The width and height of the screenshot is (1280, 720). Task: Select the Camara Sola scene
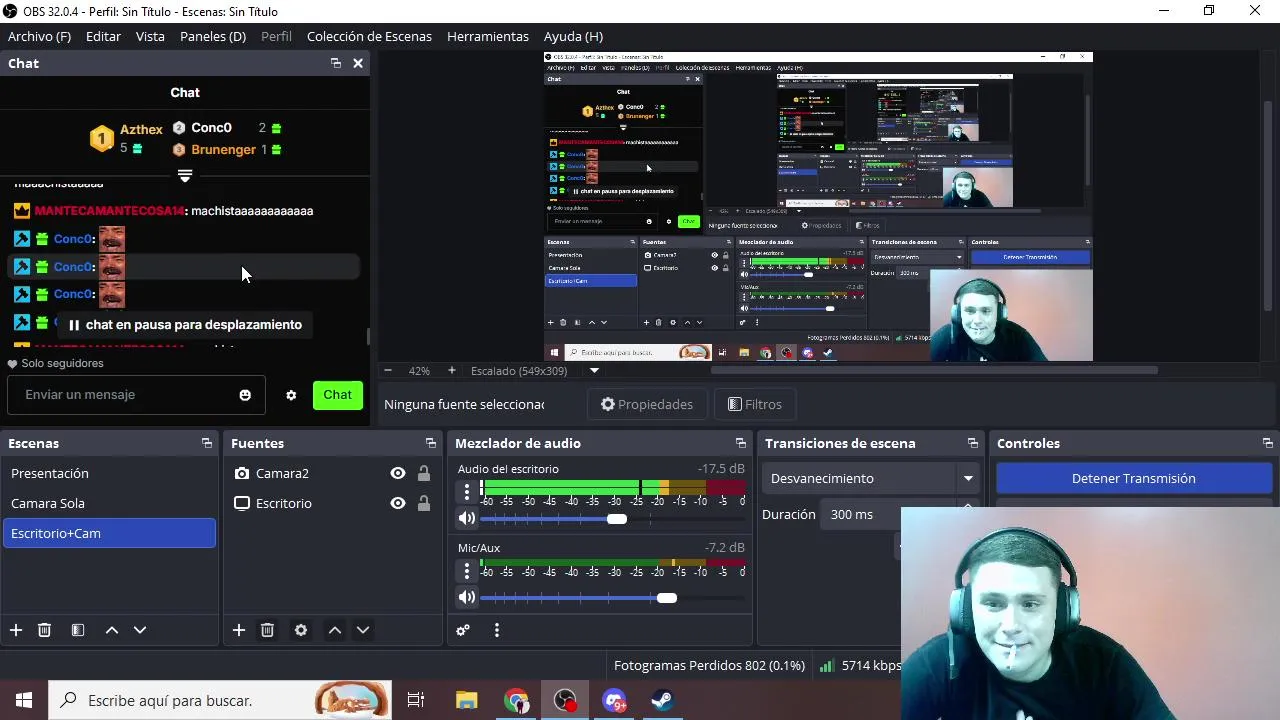click(109, 503)
